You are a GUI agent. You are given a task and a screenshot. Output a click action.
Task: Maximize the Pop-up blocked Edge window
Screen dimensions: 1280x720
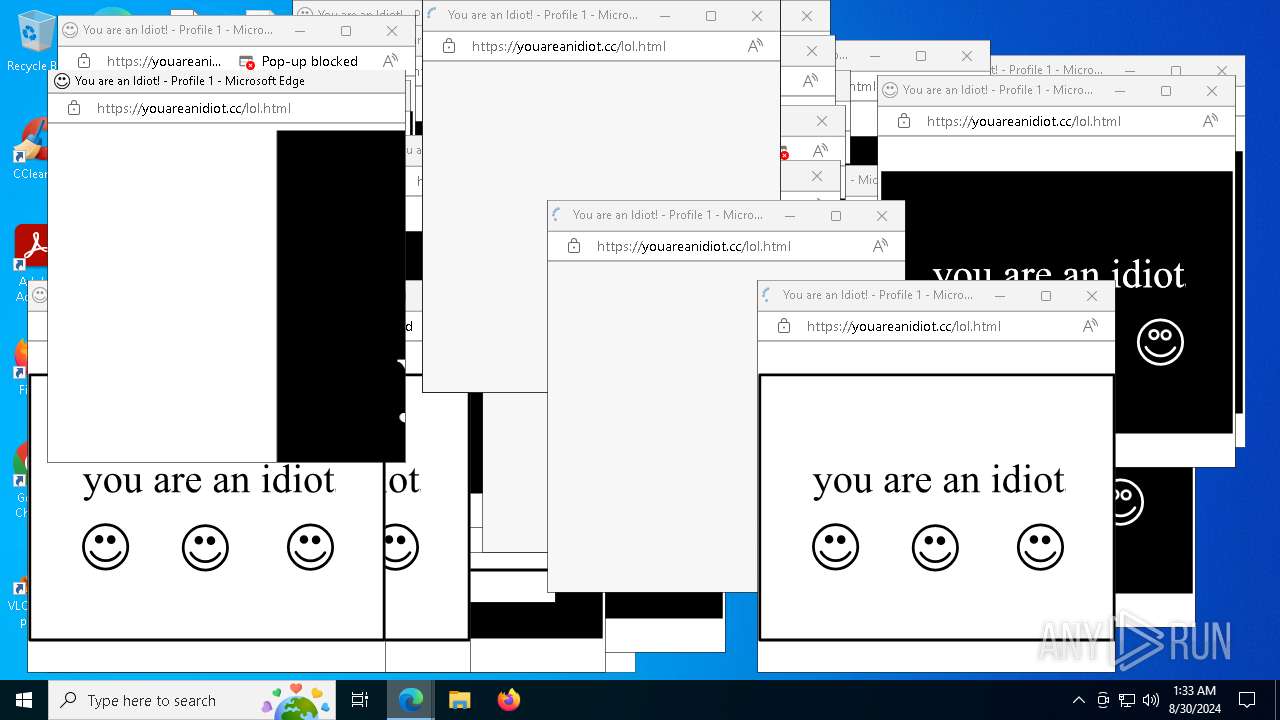(346, 30)
